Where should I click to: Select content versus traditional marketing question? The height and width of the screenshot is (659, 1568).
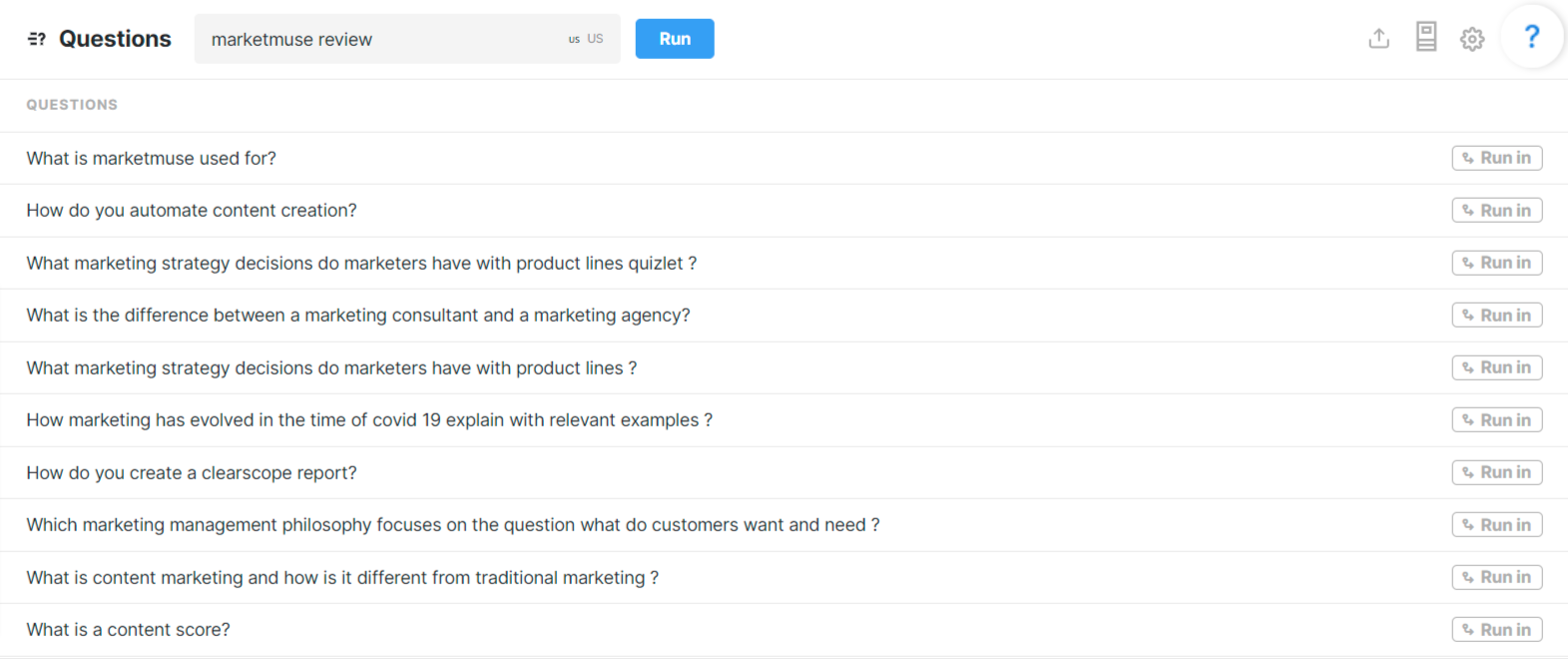click(342, 578)
